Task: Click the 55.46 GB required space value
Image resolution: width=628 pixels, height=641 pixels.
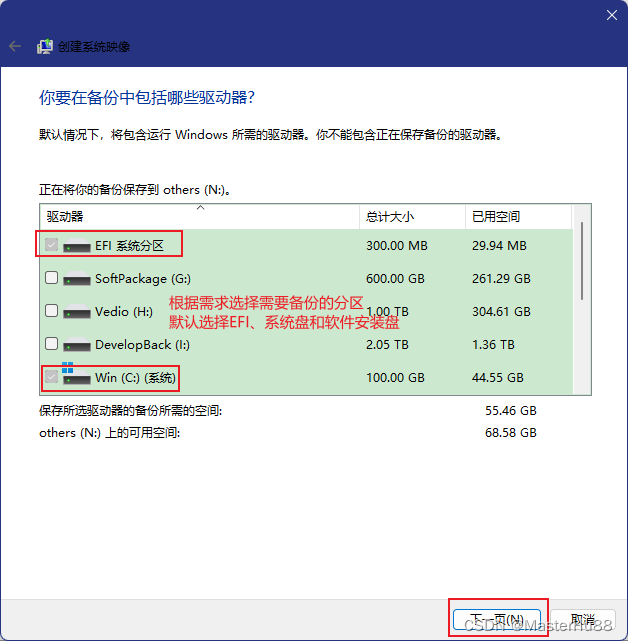Action: point(511,411)
